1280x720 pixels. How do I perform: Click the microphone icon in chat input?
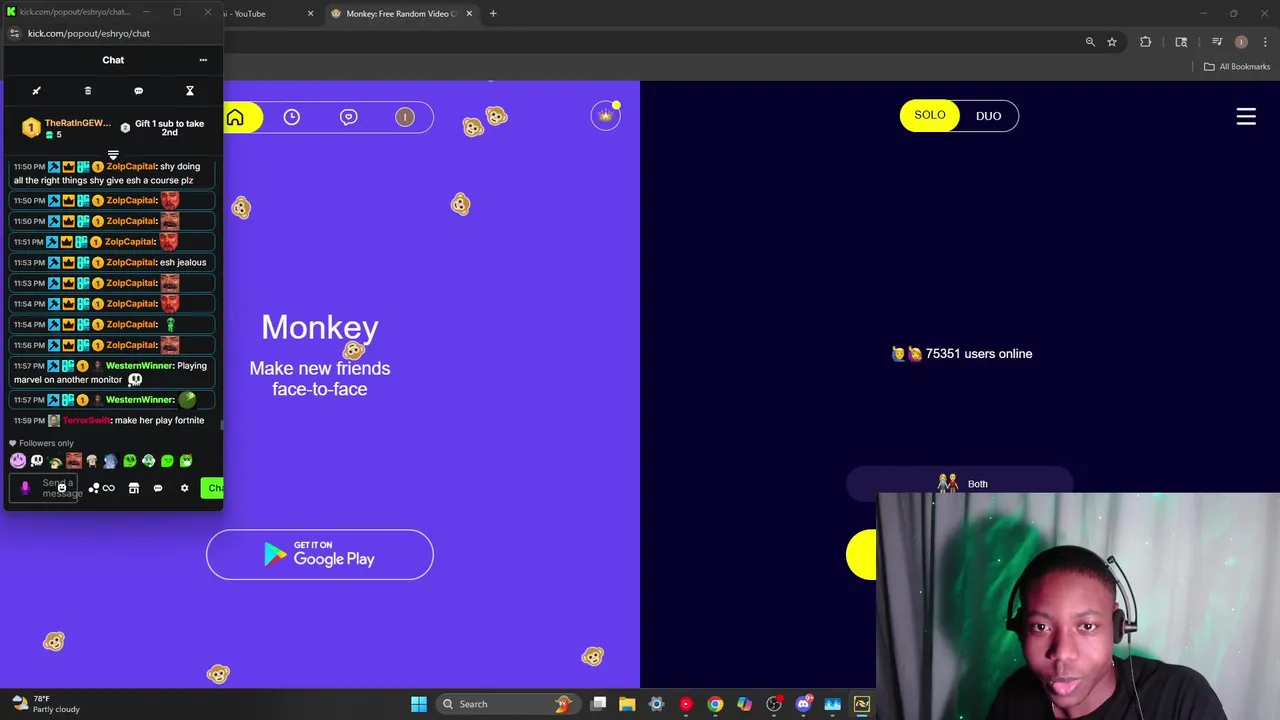[25, 488]
